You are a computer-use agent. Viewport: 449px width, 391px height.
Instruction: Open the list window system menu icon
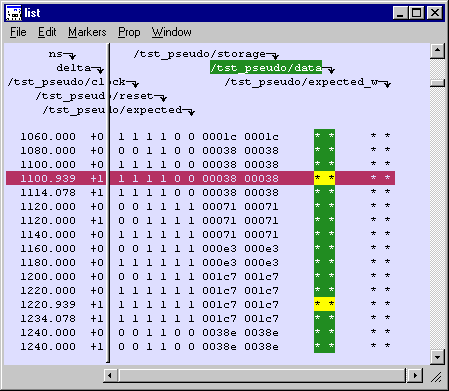[x=14, y=13]
